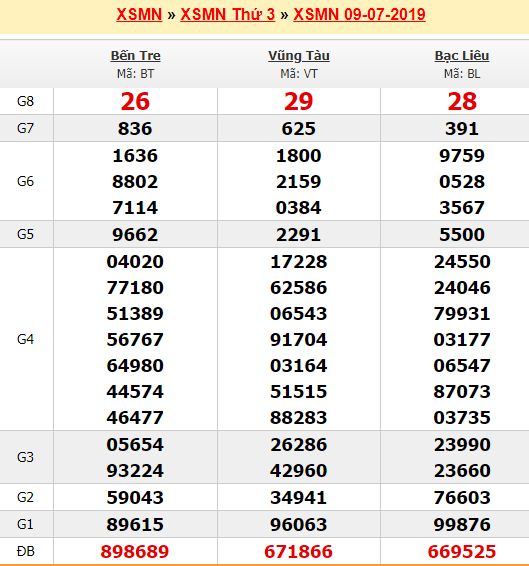
Task: Select Bến Tre G8 result 26
Action: pos(135,101)
